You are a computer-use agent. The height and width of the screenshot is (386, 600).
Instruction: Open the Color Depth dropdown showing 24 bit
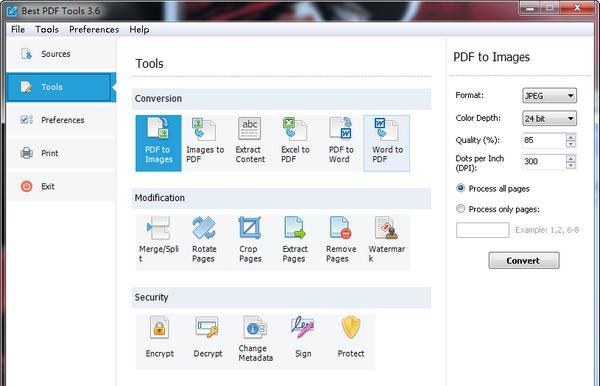click(x=549, y=119)
